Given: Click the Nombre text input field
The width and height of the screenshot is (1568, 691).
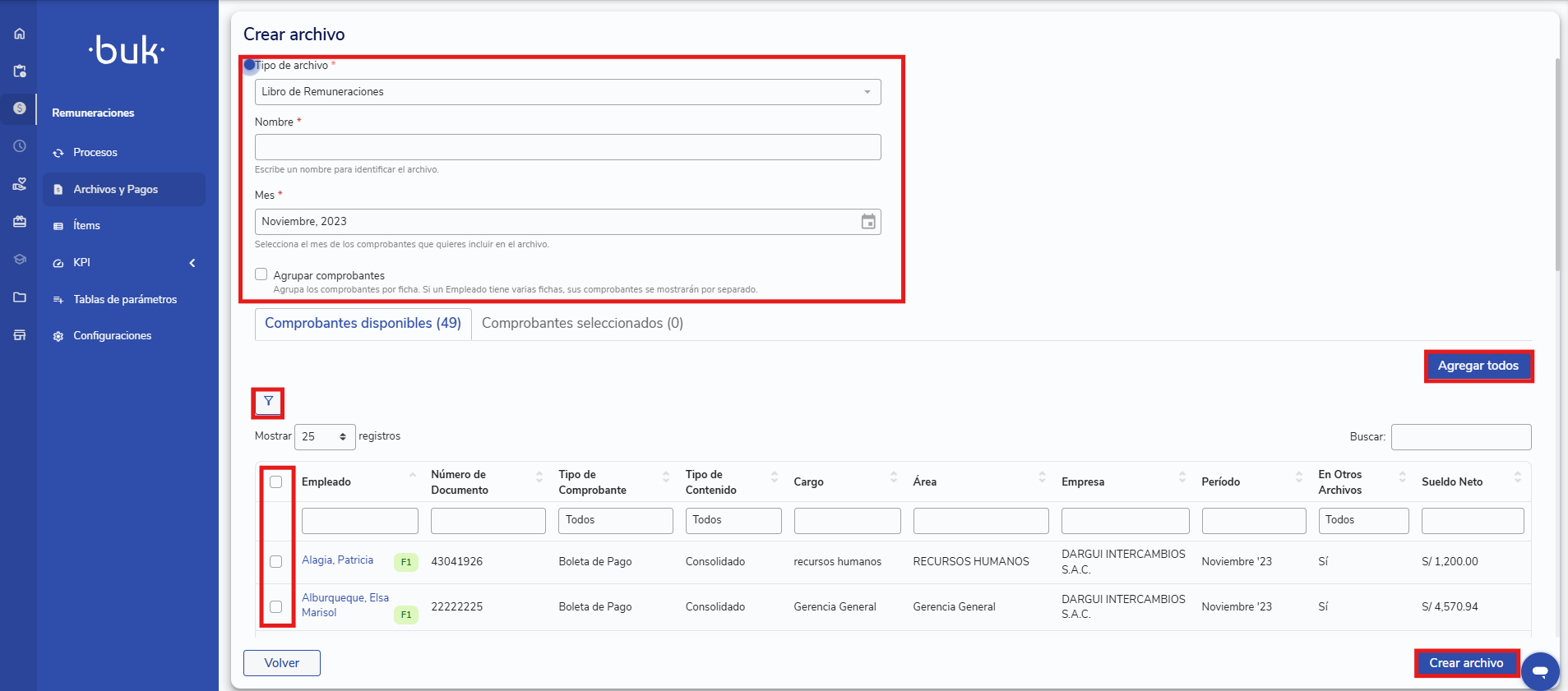Looking at the screenshot, I should (567, 147).
